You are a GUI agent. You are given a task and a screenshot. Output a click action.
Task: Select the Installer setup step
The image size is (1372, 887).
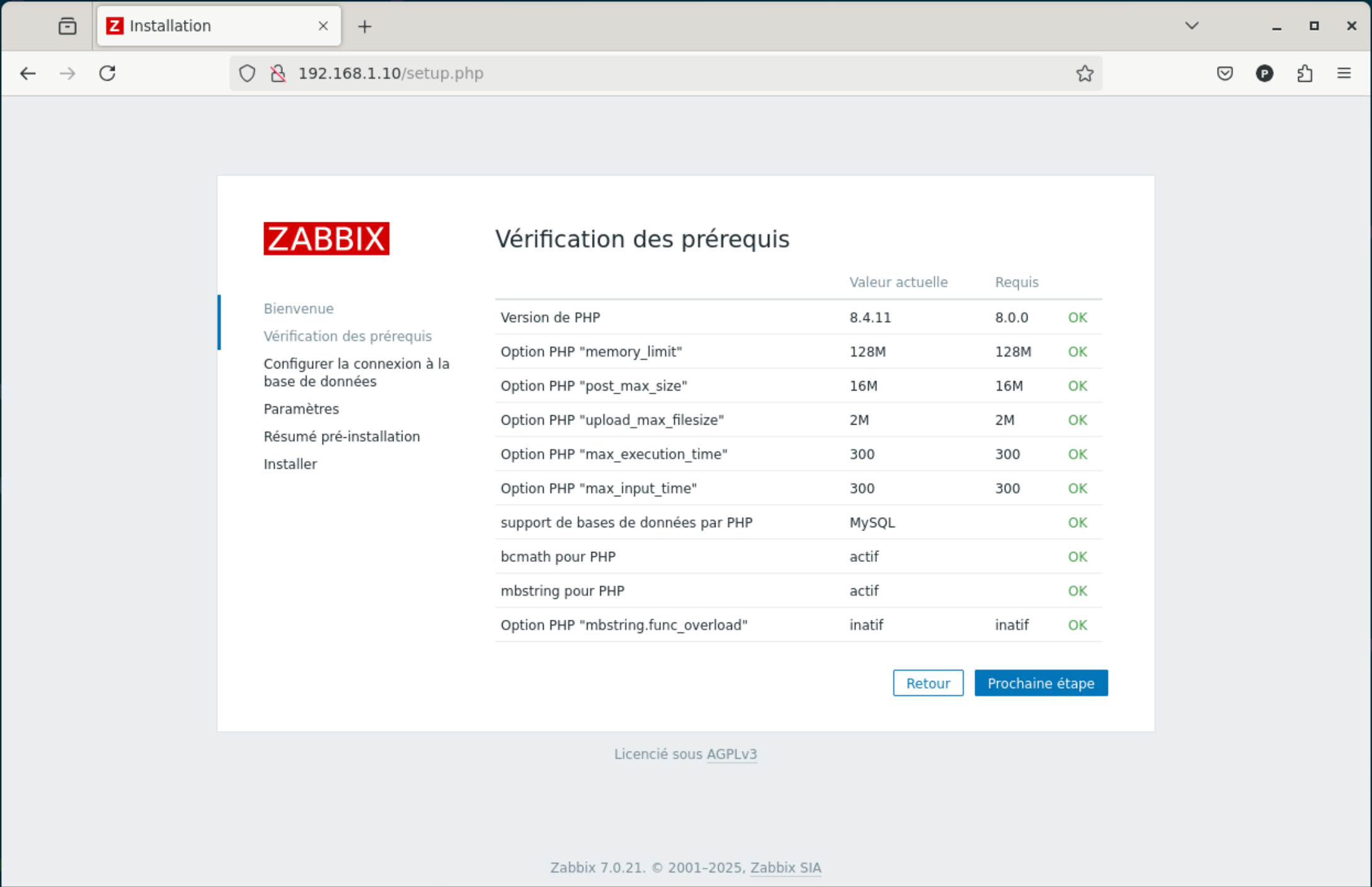(x=290, y=464)
